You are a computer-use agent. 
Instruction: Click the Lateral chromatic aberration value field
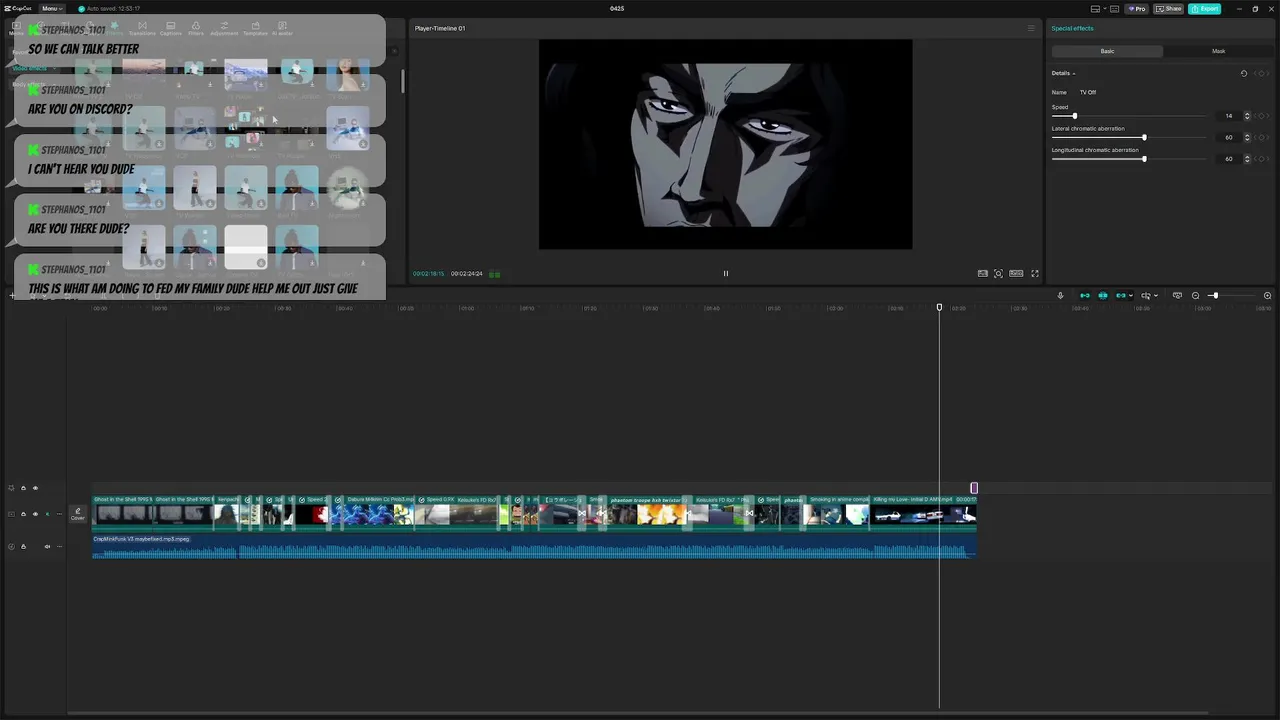pos(1227,137)
